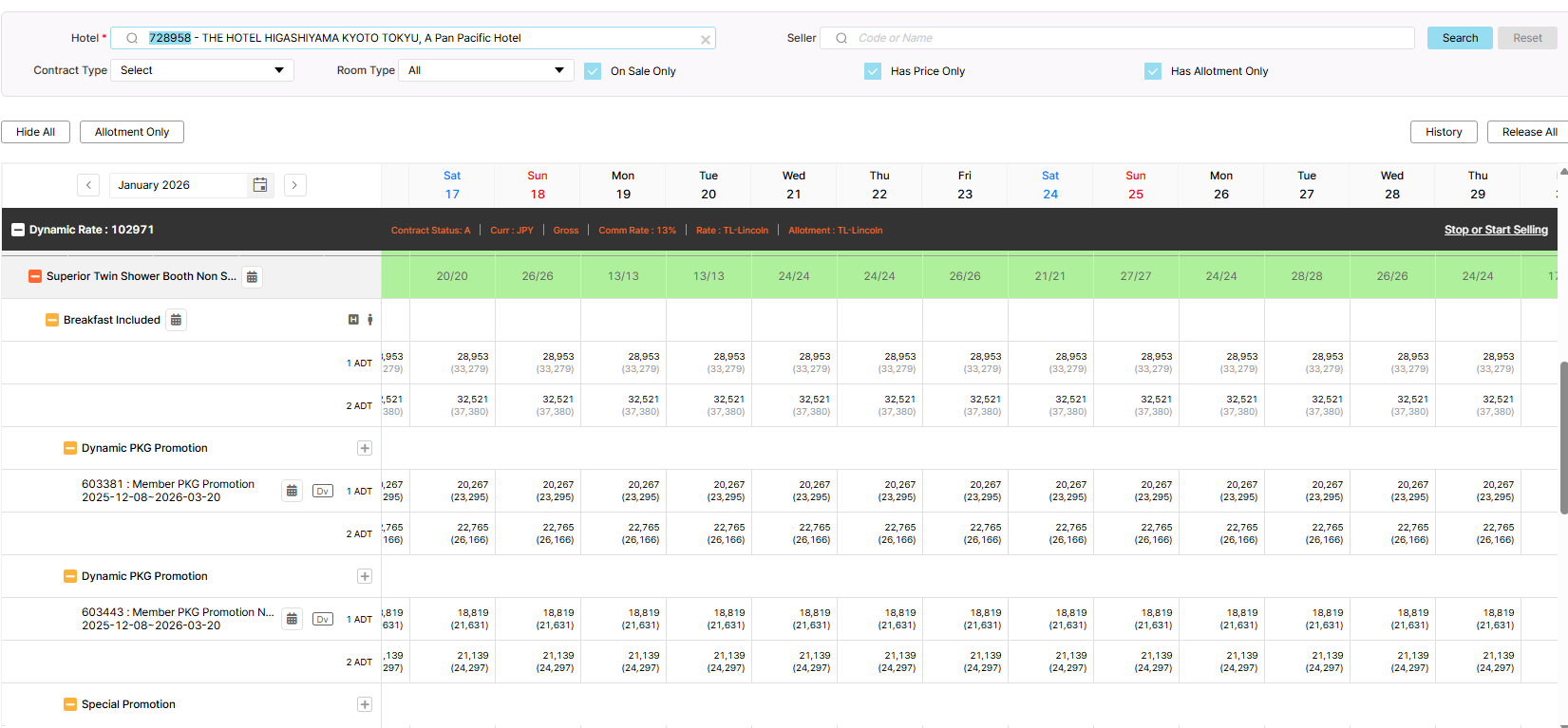Open the Room Type dropdown
This screenshot has height=728, width=1568.
(x=486, y=70)
